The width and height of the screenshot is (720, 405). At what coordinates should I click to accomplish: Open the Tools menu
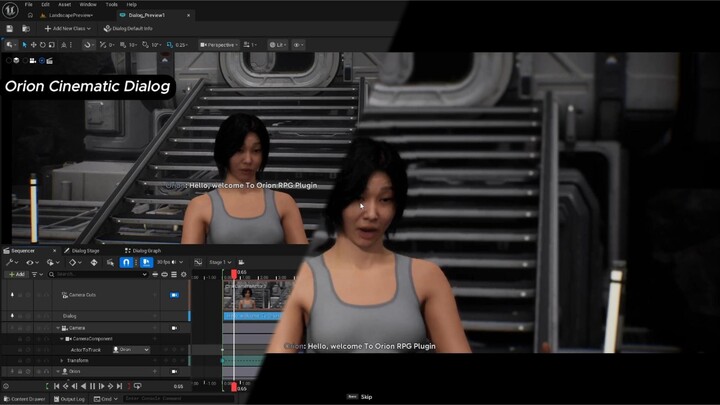click(x=112, y=5)
